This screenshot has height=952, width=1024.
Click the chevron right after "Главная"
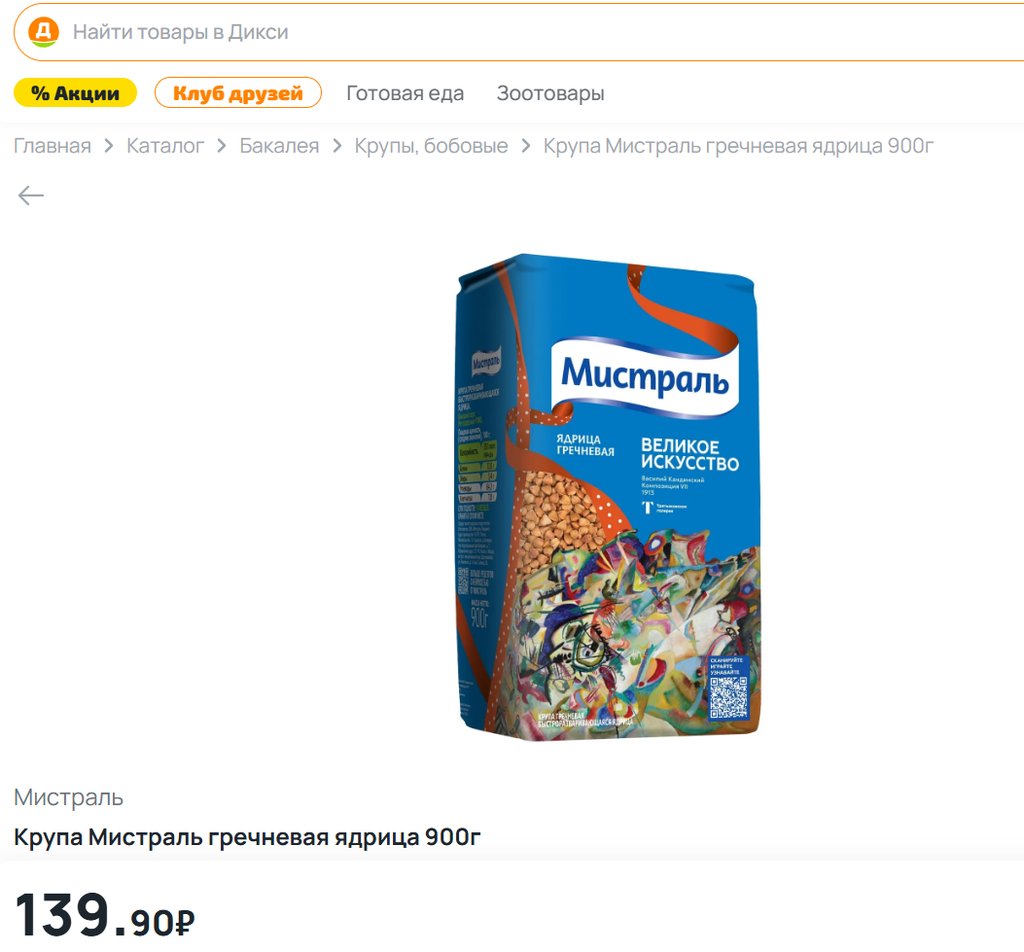point(109,146)
